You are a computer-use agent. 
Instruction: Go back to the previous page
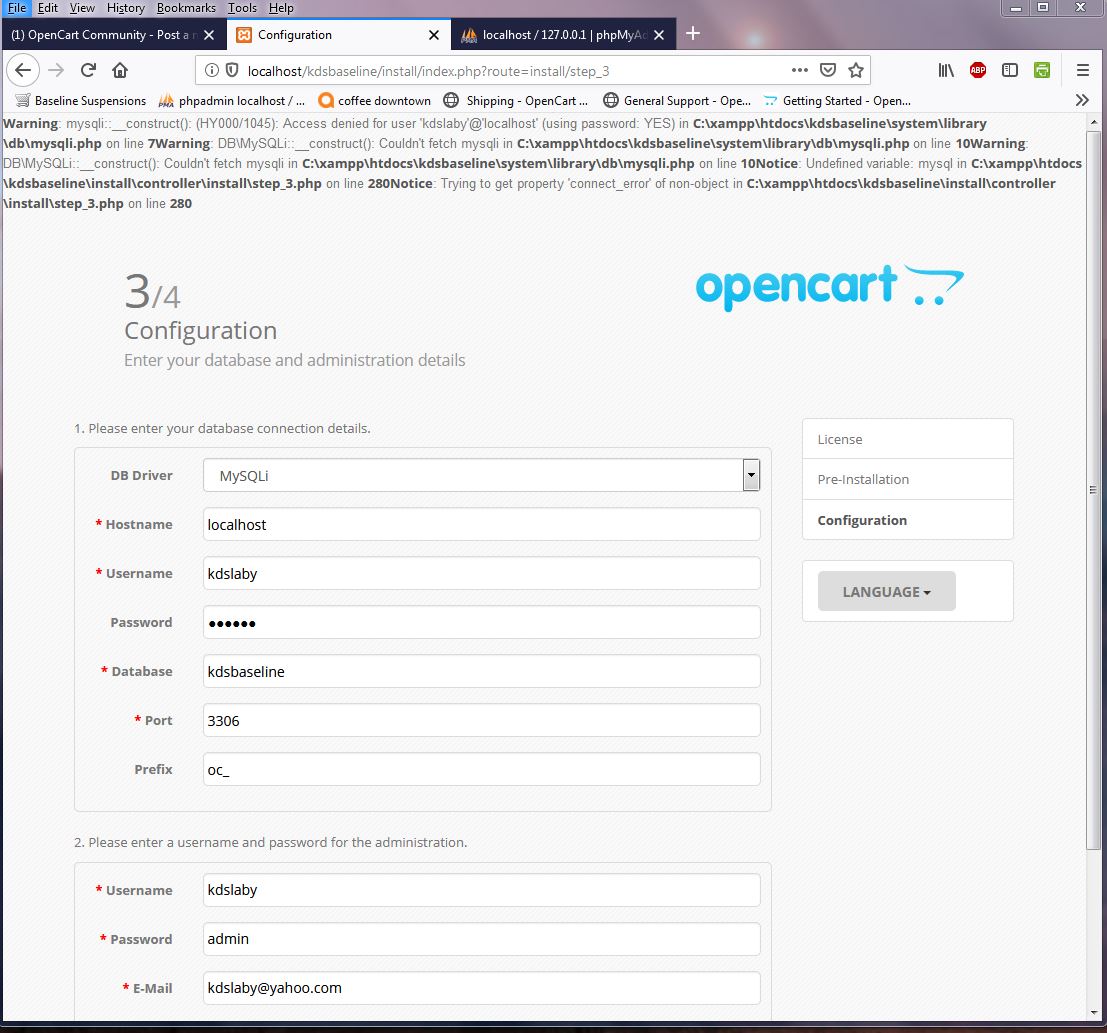(23, 70)
